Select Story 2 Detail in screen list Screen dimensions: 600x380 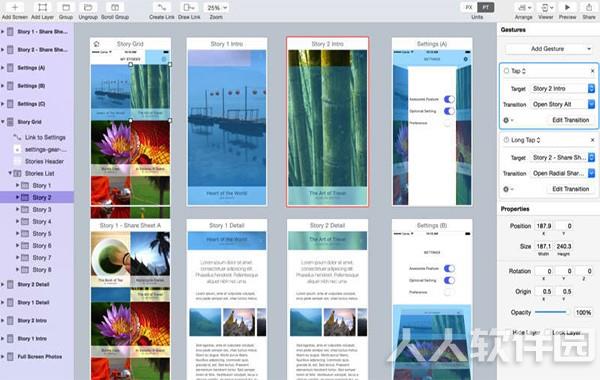33,284
